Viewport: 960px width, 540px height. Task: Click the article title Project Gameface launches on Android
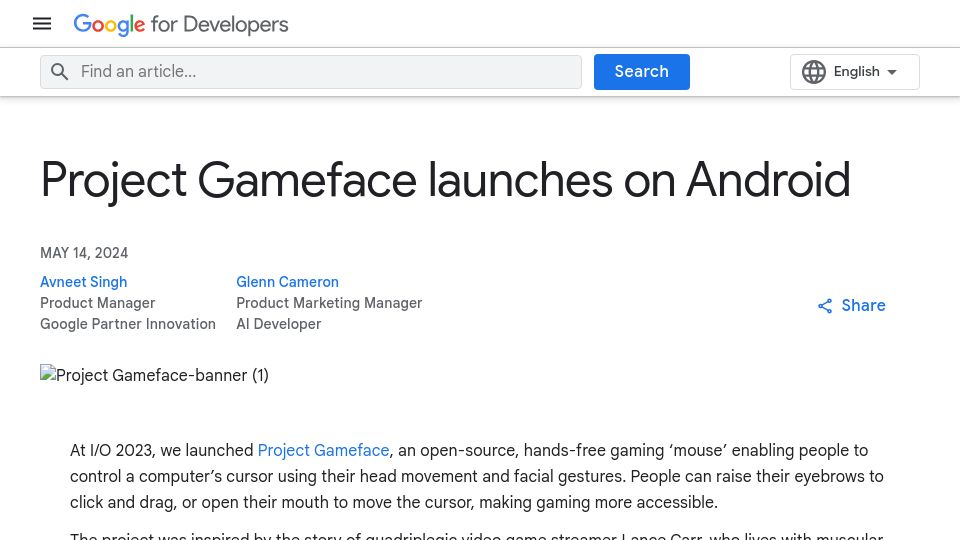click(x=445, y=181)
